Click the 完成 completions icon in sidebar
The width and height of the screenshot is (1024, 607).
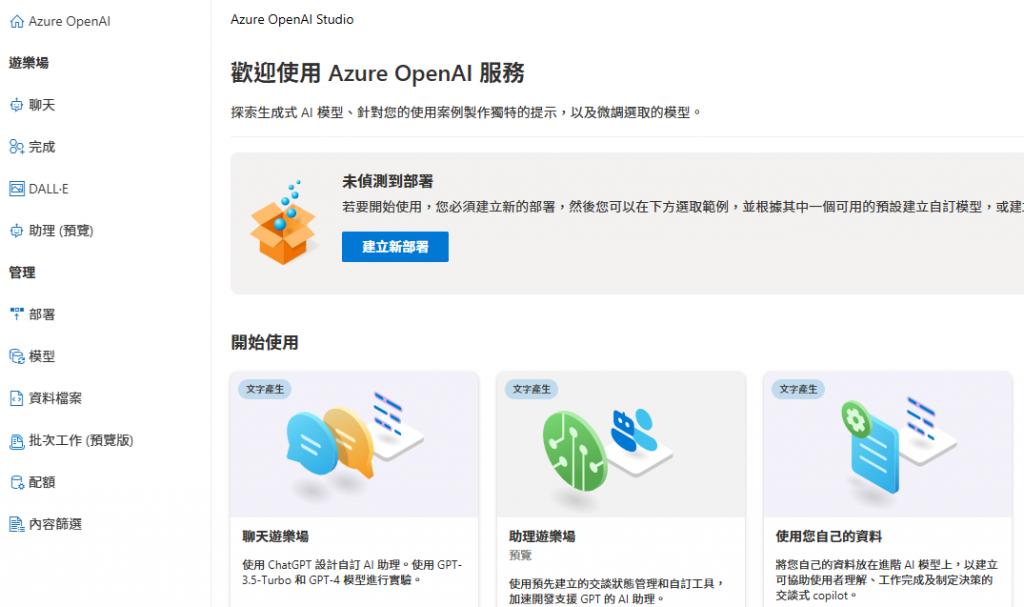pos(16,147)
